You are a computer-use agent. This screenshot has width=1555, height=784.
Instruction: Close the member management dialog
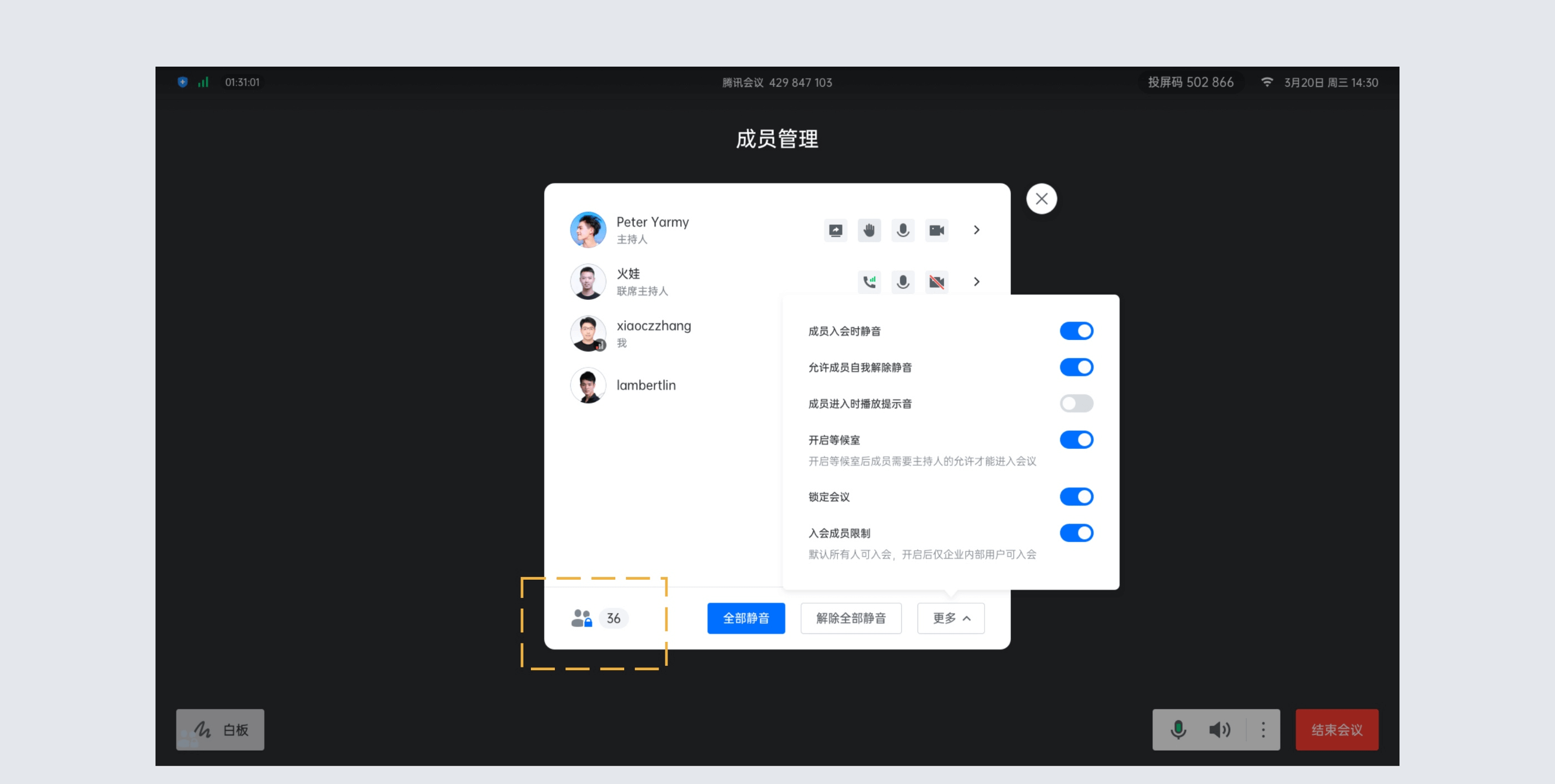tap(1041, 199)
